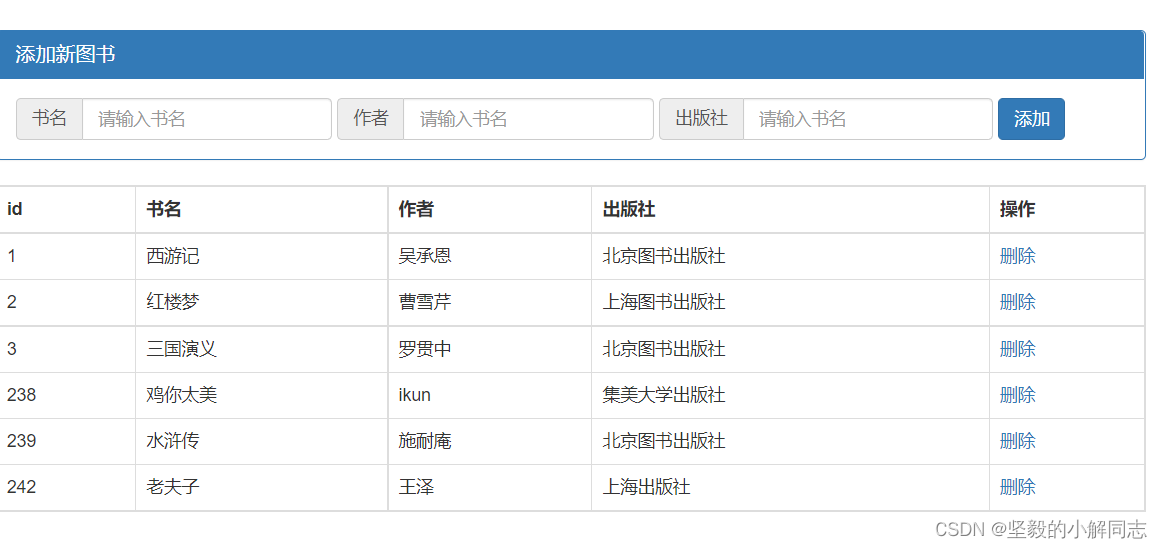Viewport: 1162px width, 548px height.
Task: Select the 西游记 book name cell
Action: coord(262,257)
